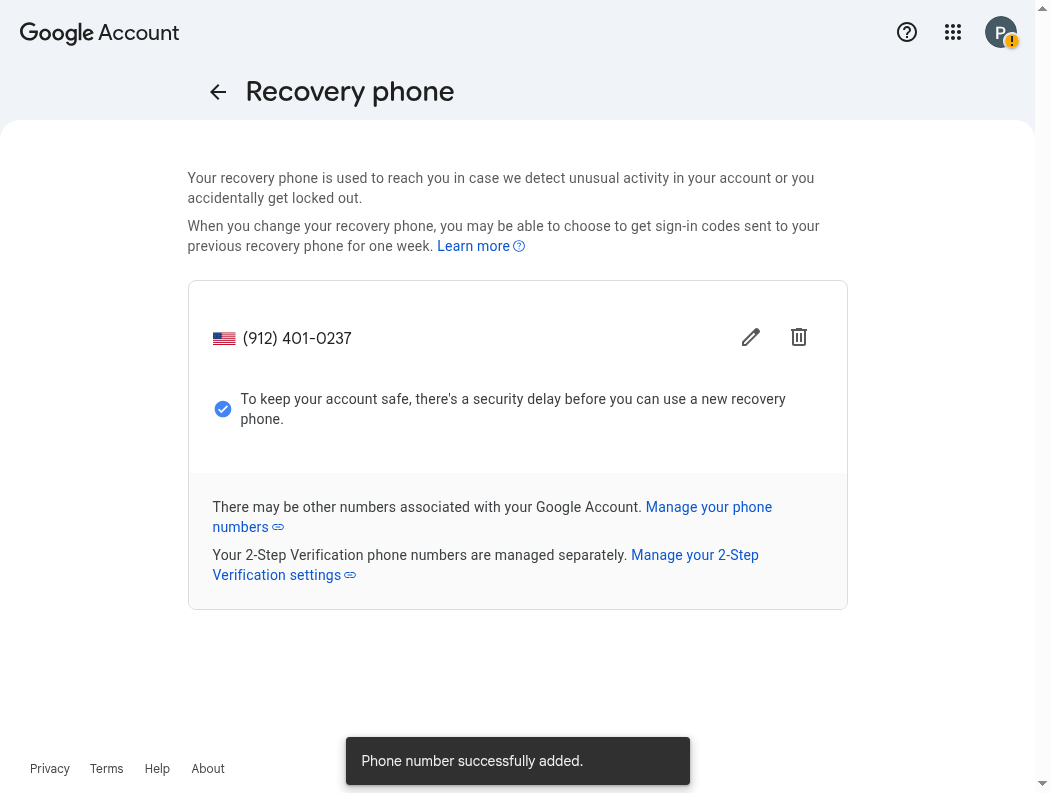Click the blue checkmark security icon
Viewport: 1050px width, 793px height.
(223, 409)
